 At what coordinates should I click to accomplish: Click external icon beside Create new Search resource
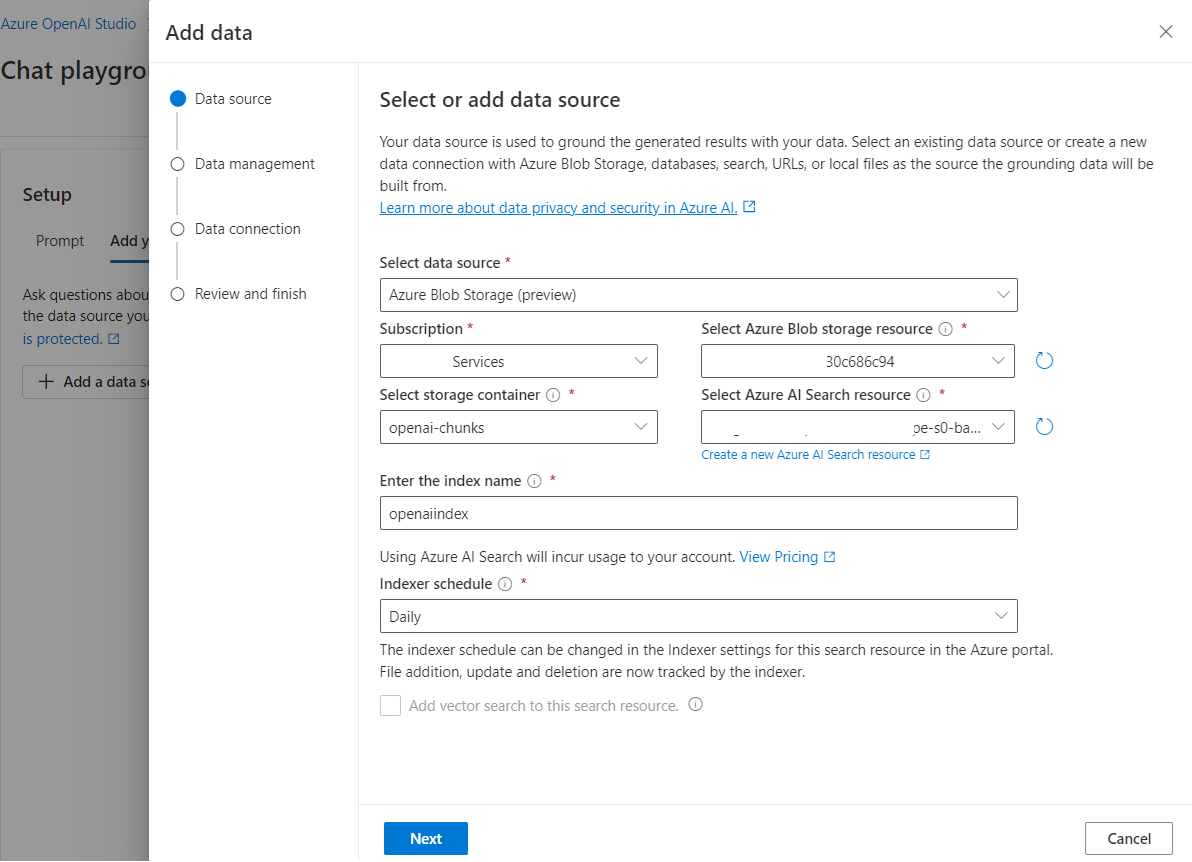(925, 455)
